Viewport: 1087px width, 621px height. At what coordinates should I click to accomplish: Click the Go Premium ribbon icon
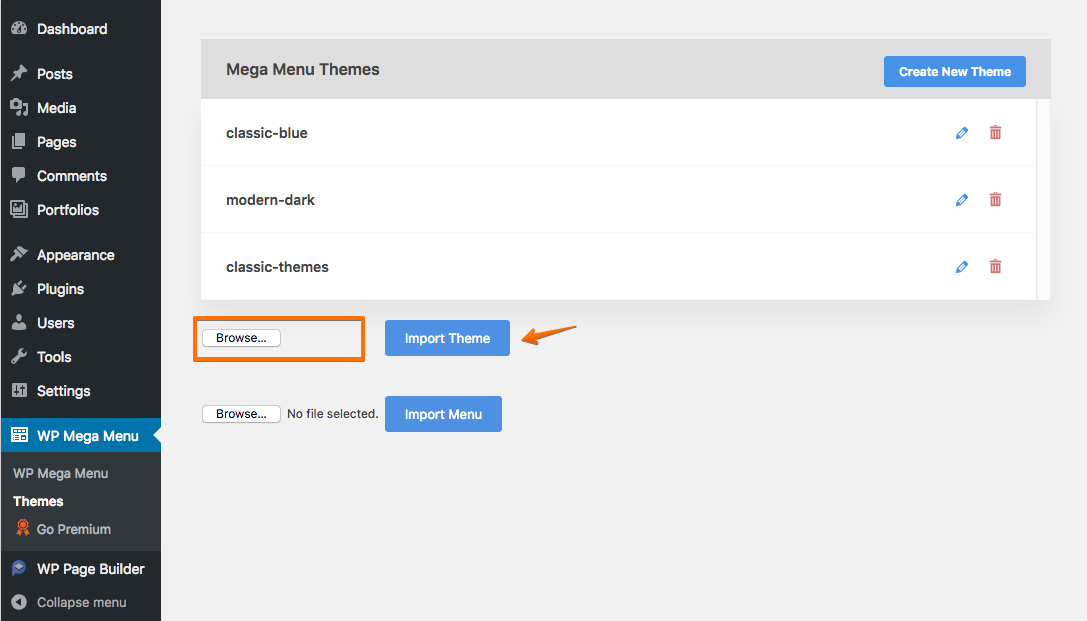[x=23, y=528]
